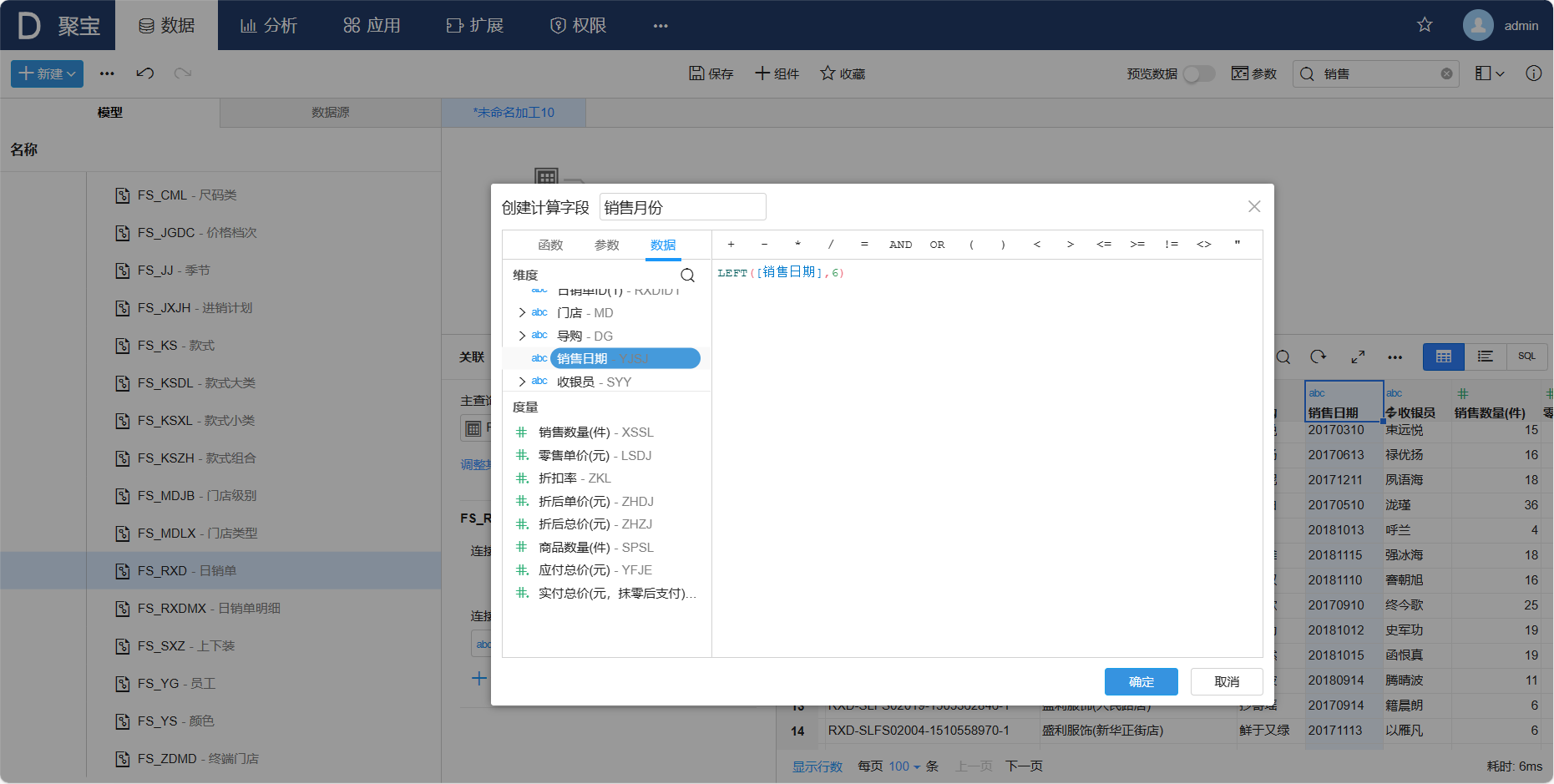
Task: Click 保存 in the toolbar
Action: point(711,73)
